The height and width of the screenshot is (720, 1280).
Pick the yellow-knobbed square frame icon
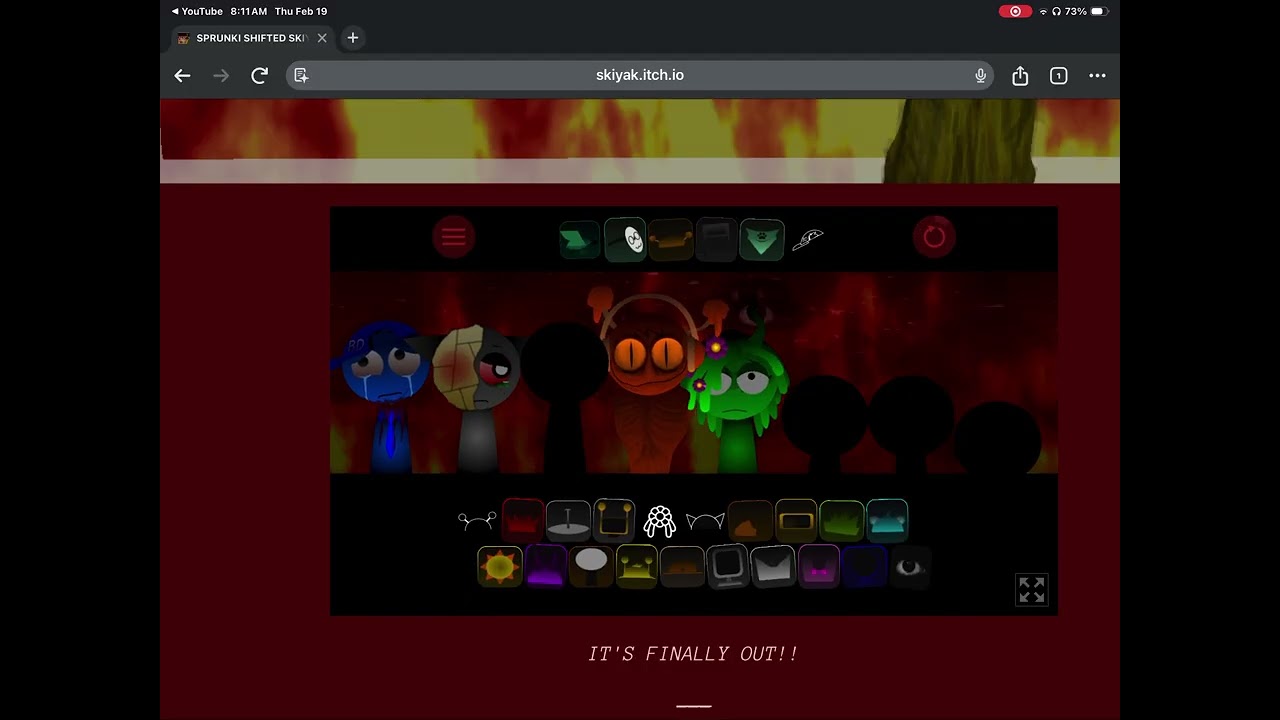pos(614,520)
